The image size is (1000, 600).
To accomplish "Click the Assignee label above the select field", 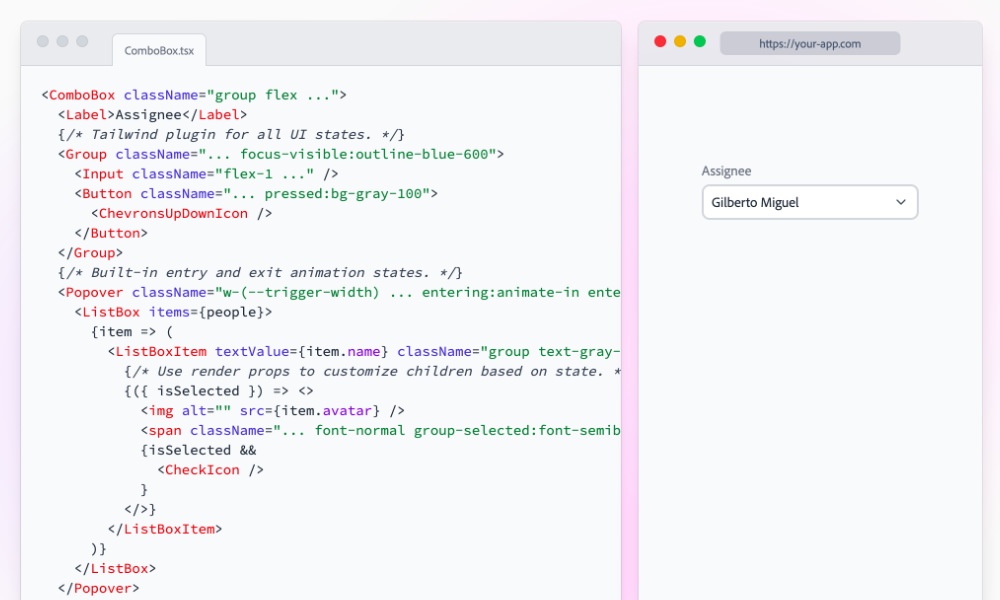I will coord(726,170).
